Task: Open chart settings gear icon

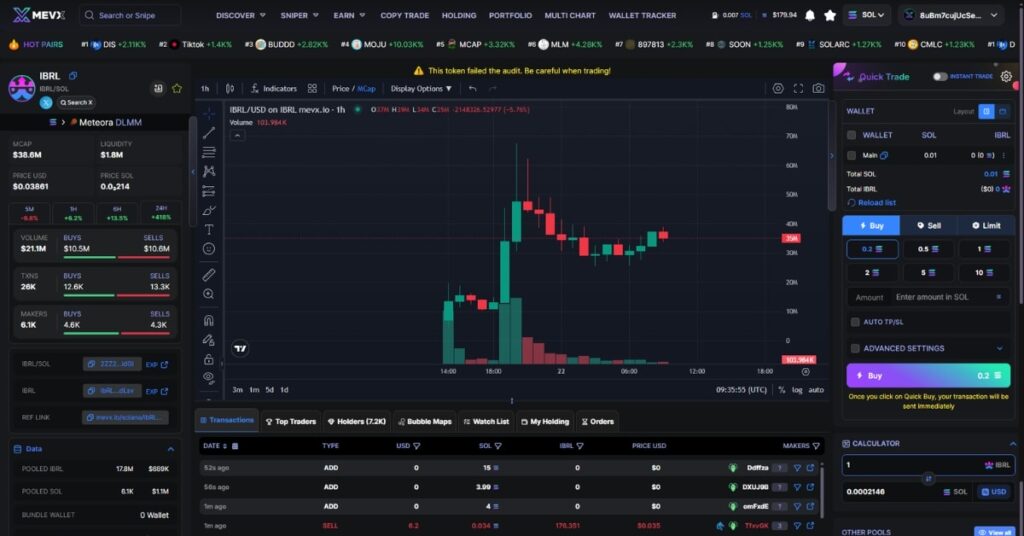Action: pos(778,88)
